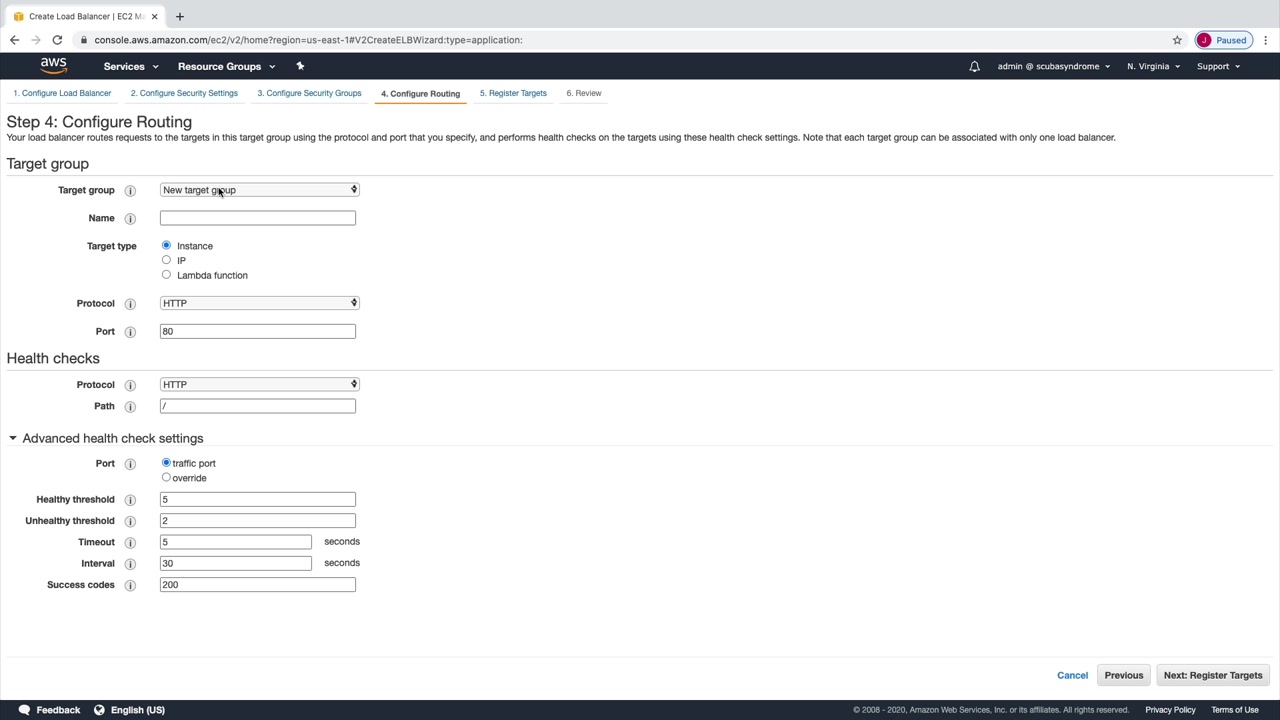Open a new browser tab
Viewport: 1280px width, 720px height.
(x=180, y=16)
